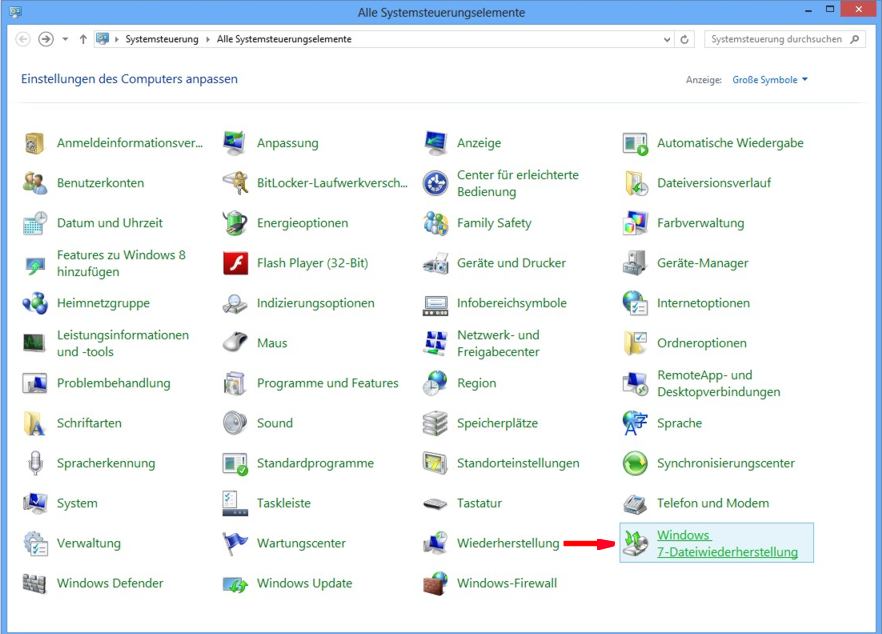Open the Wiederherstellung link
Screen dimensions: 882x634
click(508, 543)
